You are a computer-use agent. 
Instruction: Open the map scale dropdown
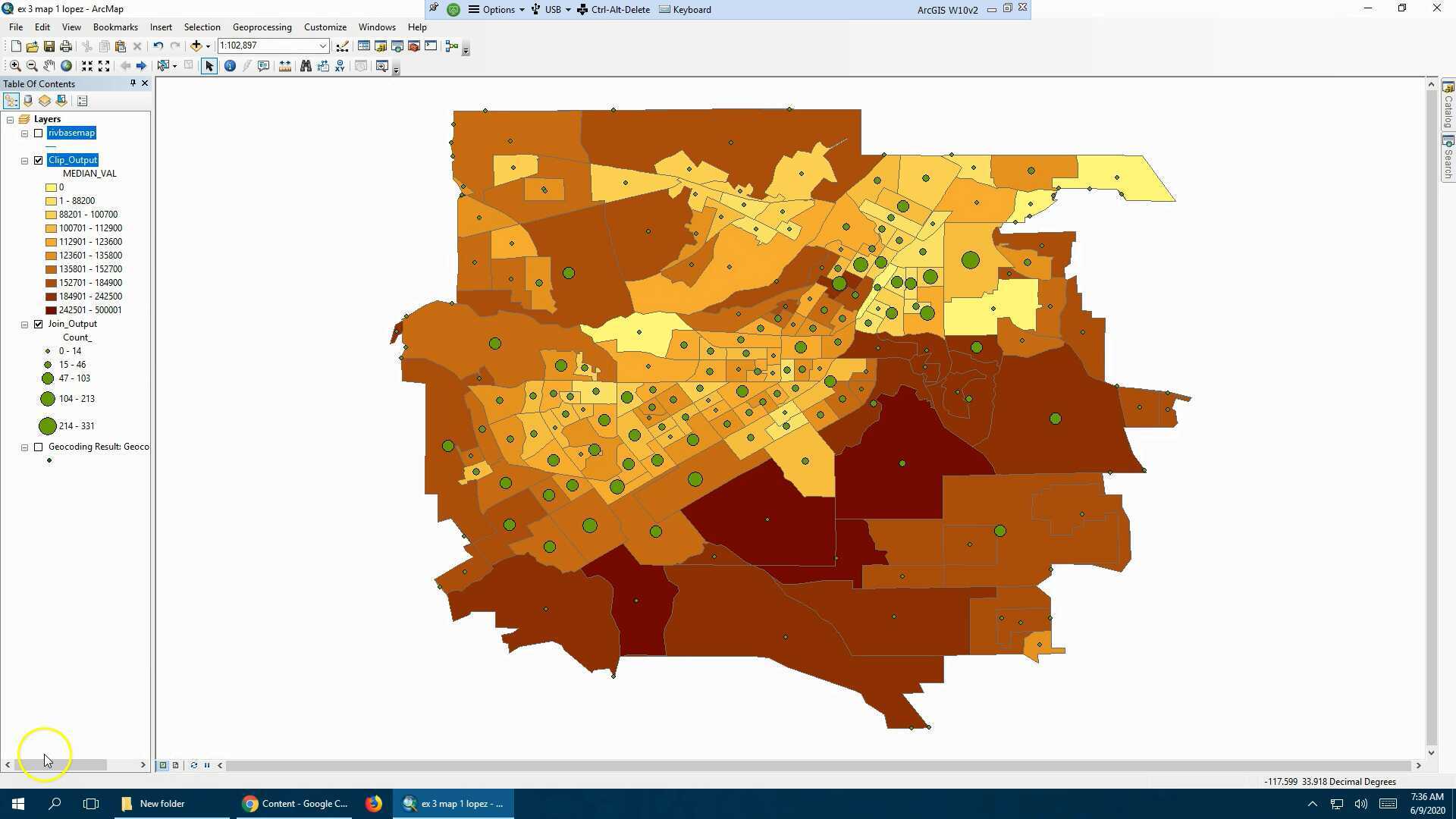pos(322,46)
